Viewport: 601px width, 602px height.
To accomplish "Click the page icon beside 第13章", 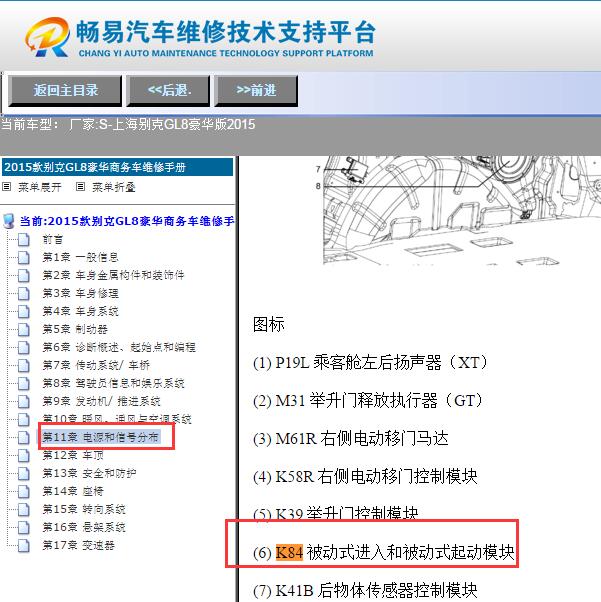I will 24,473.
